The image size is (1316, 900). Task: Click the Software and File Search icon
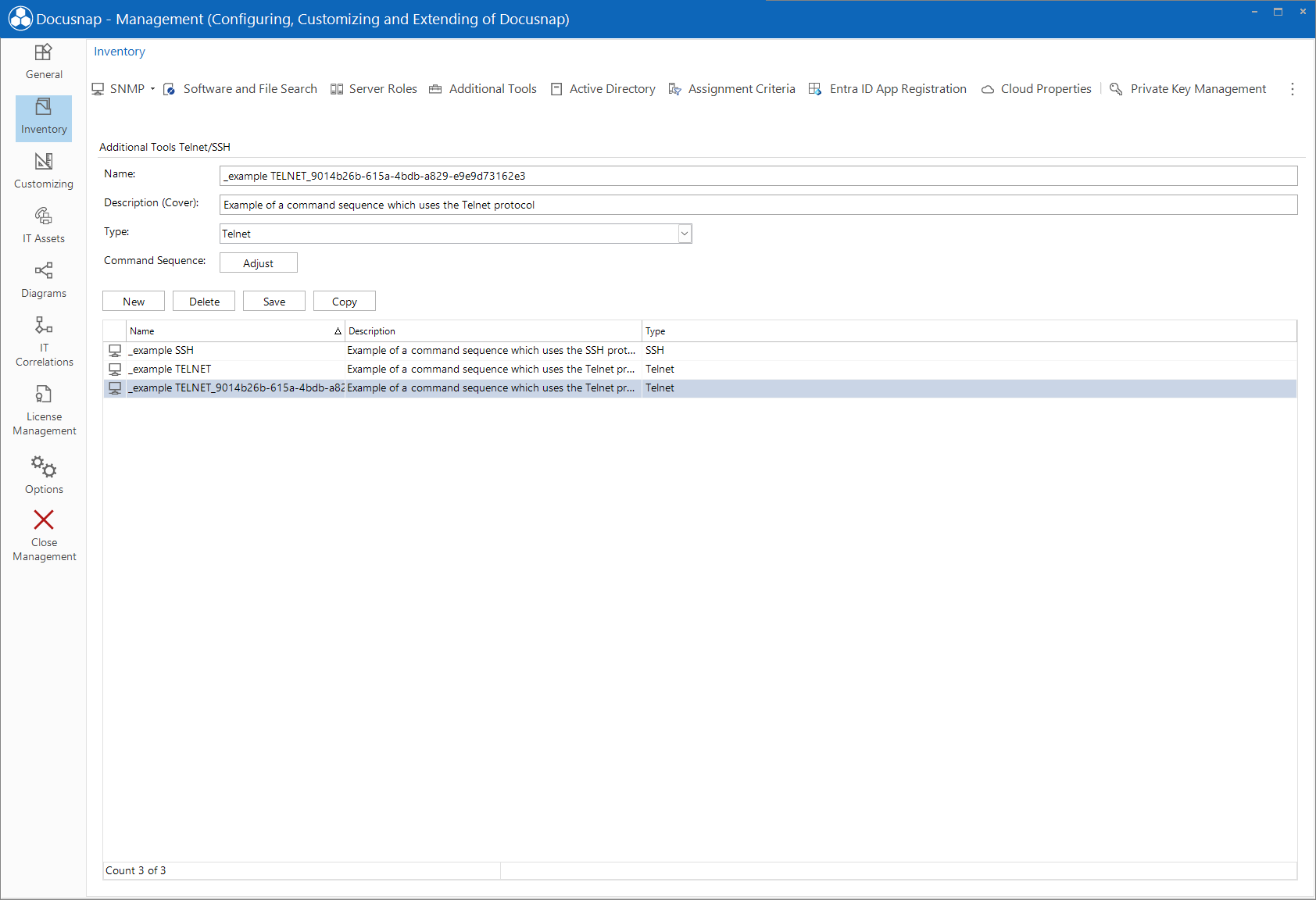169,89
